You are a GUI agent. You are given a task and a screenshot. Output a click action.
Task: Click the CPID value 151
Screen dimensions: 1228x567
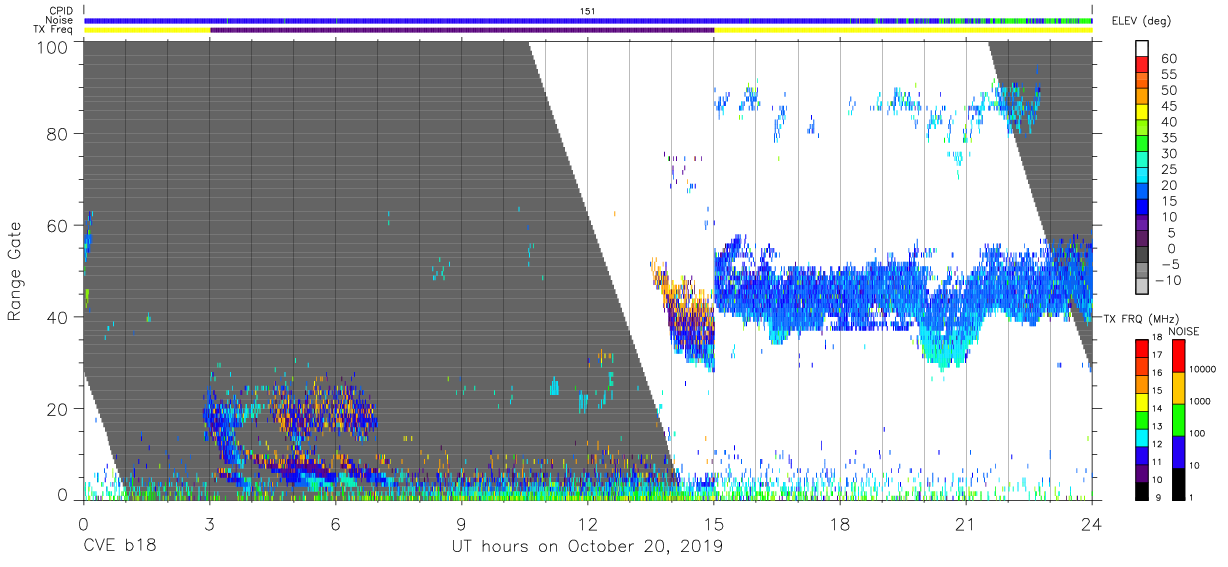588,10
